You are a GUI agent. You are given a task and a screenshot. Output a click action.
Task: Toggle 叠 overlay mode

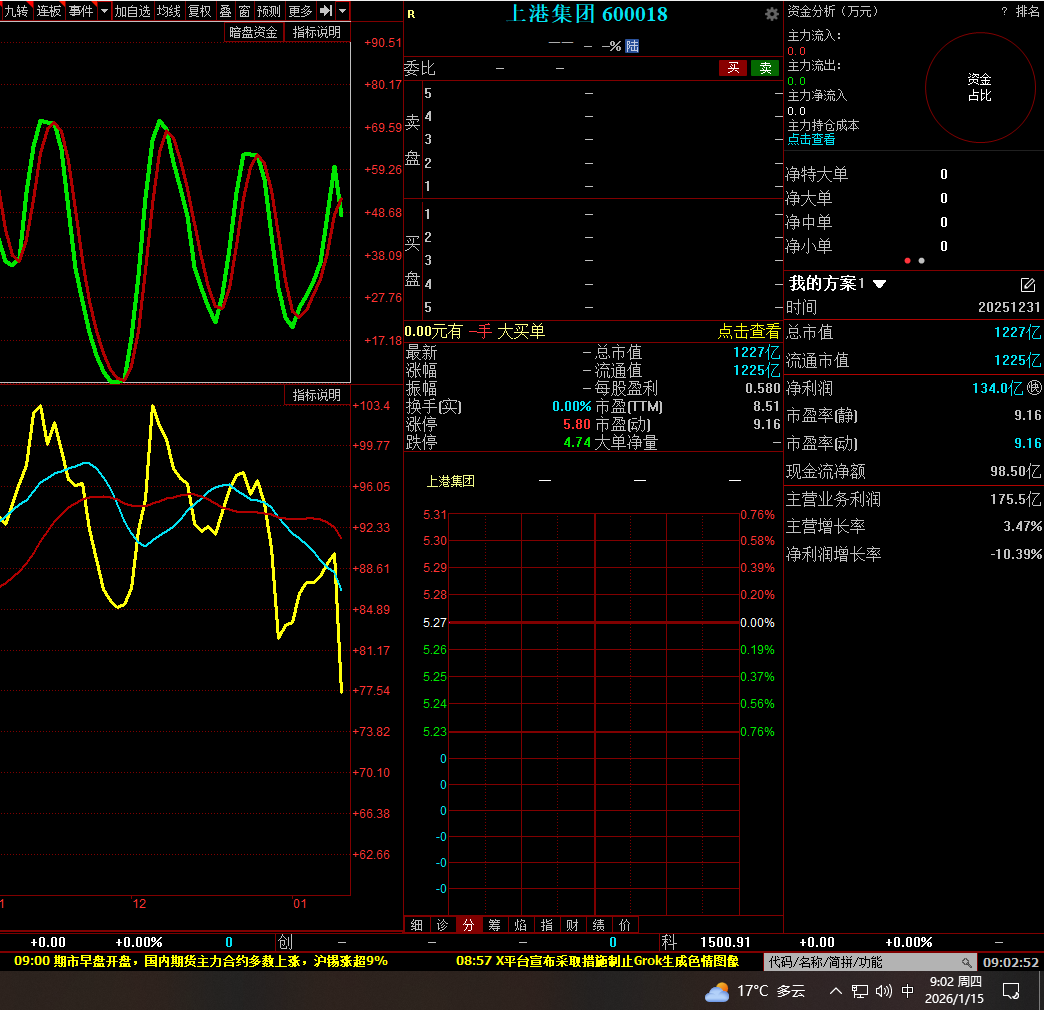coord(225,11)
